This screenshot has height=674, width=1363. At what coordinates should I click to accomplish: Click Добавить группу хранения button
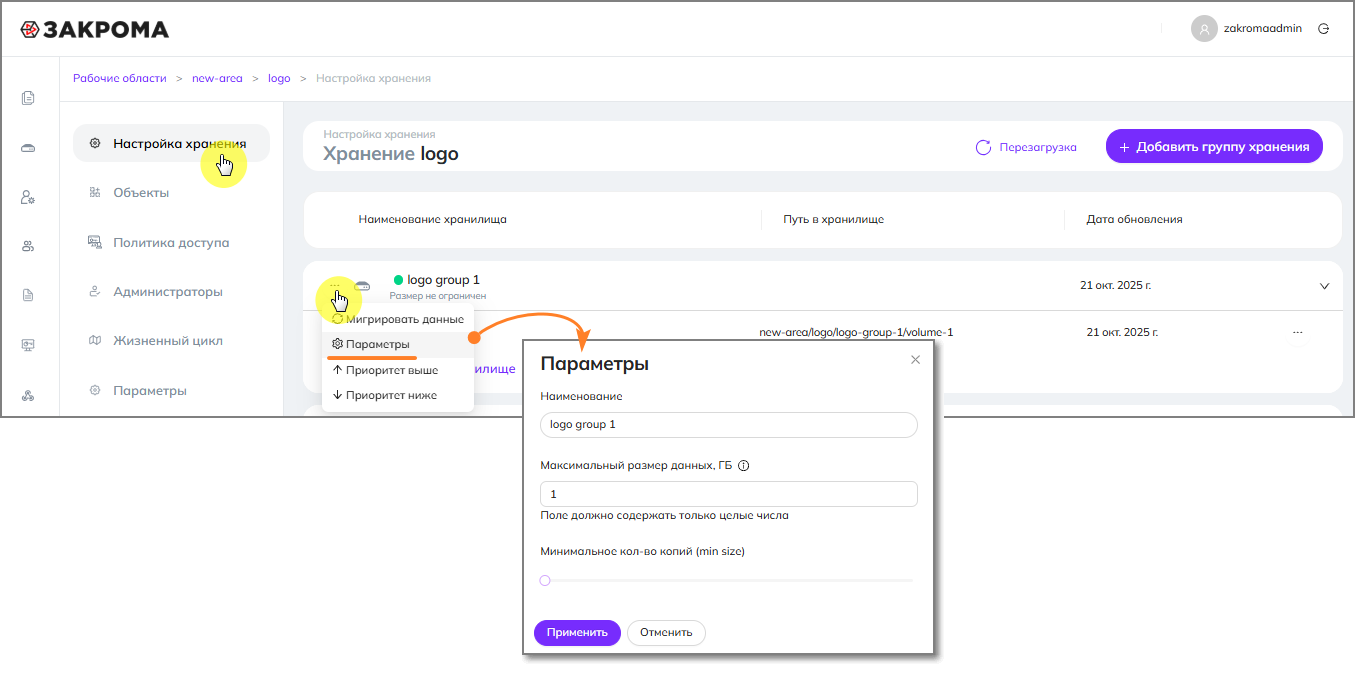pyautogui.click(x=1214, y=147)
